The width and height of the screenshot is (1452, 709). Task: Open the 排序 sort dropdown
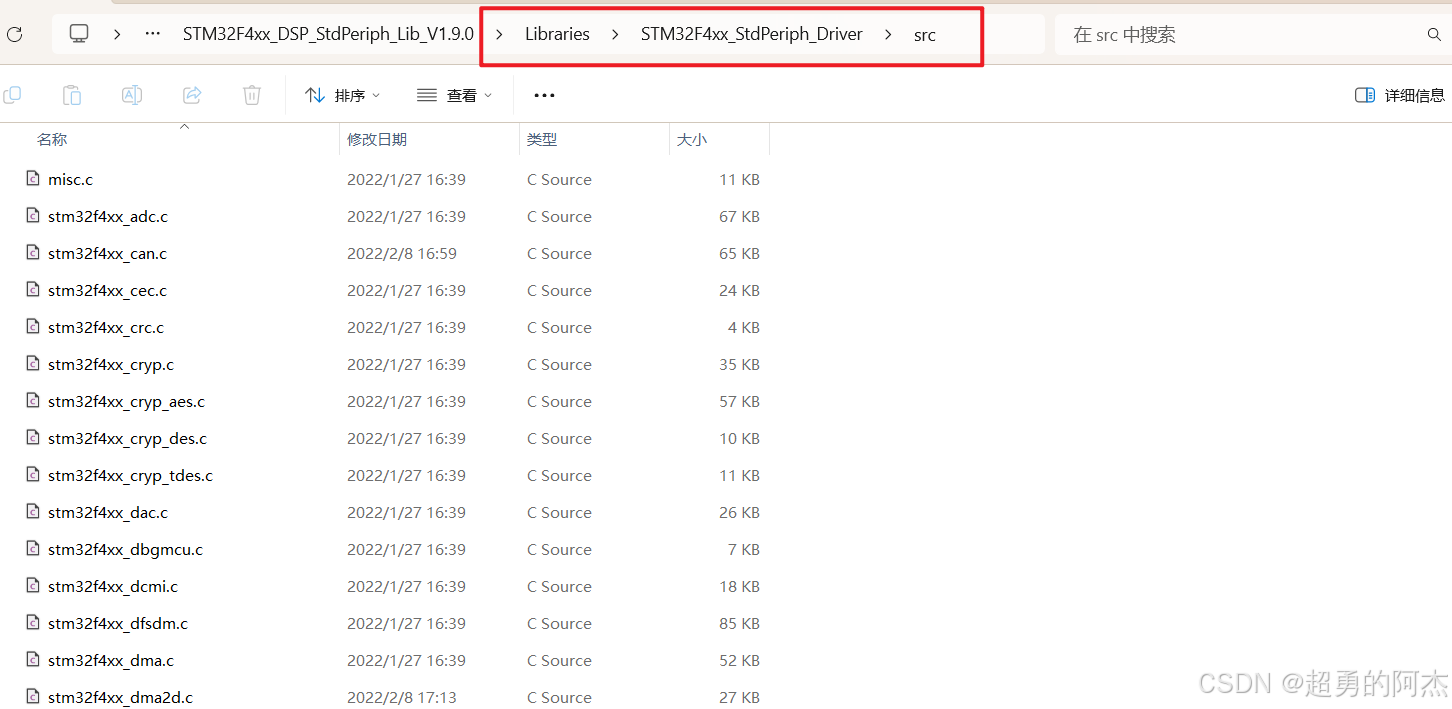point(343,95)
